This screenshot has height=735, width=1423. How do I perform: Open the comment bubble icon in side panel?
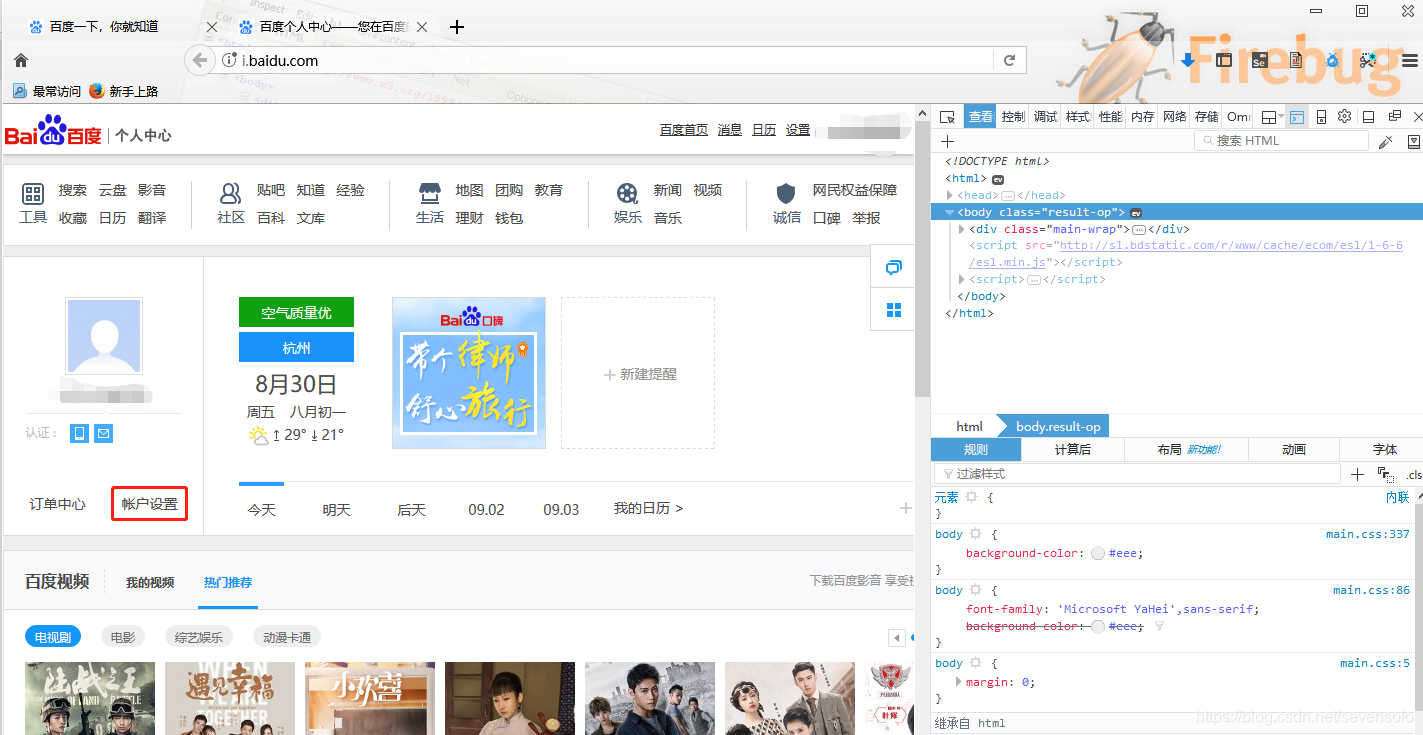click(892, 267)
